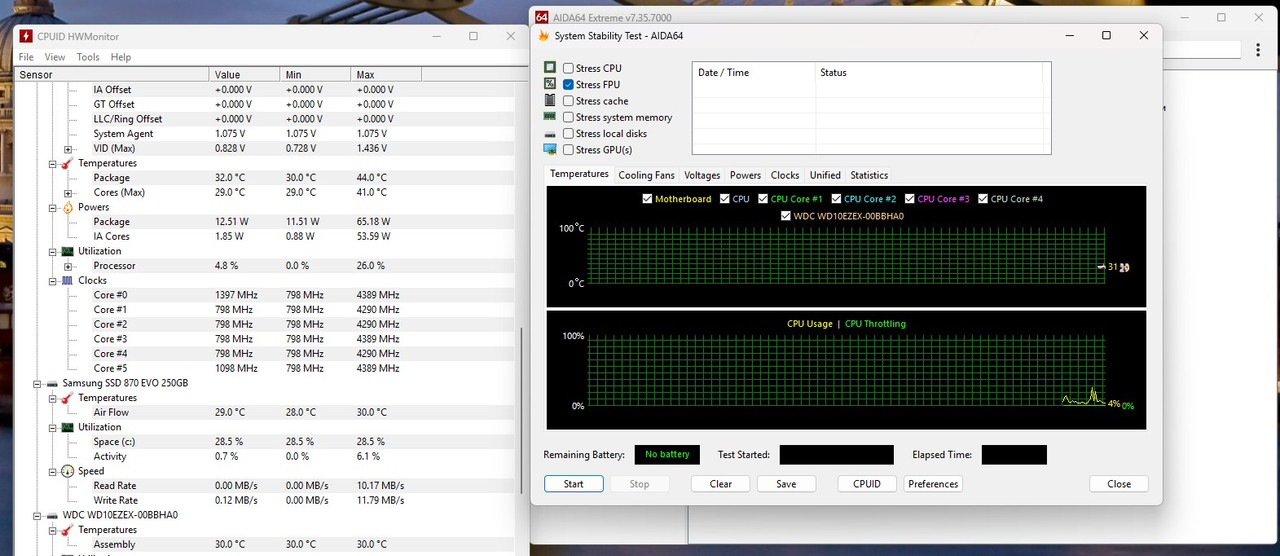
Task: Click the Utilization icon above Space (c:)
Action: tap(67, 427)
